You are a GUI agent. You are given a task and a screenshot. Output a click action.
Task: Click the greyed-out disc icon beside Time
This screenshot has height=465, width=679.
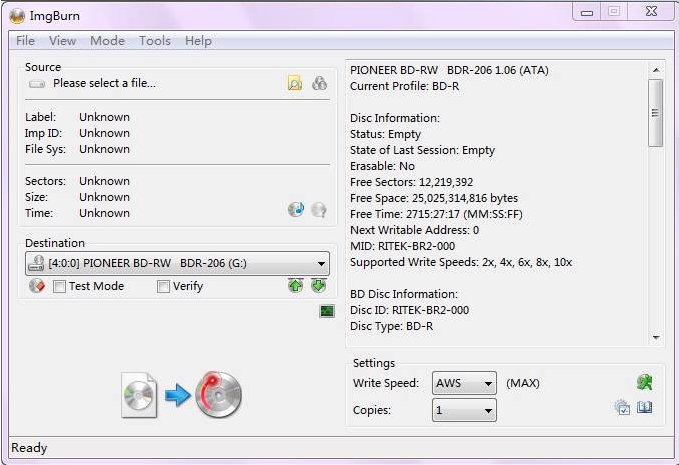(319, 210)
